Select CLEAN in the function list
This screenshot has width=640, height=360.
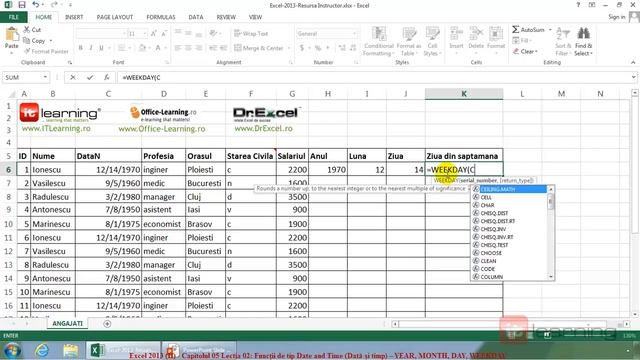[x=509, y=261]
